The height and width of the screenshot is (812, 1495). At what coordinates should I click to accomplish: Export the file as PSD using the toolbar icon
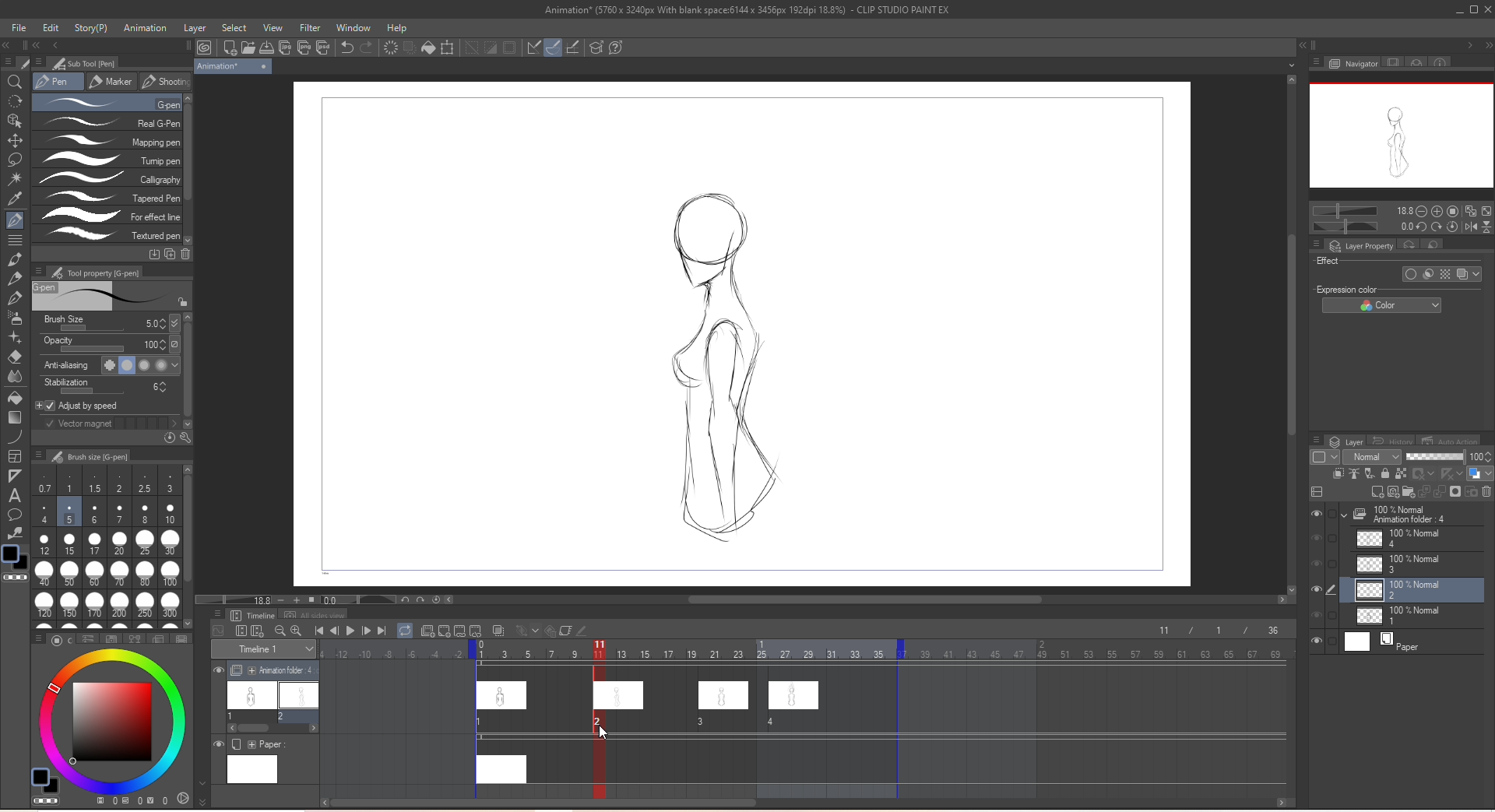pyautogui.click(x=324, y=47)
